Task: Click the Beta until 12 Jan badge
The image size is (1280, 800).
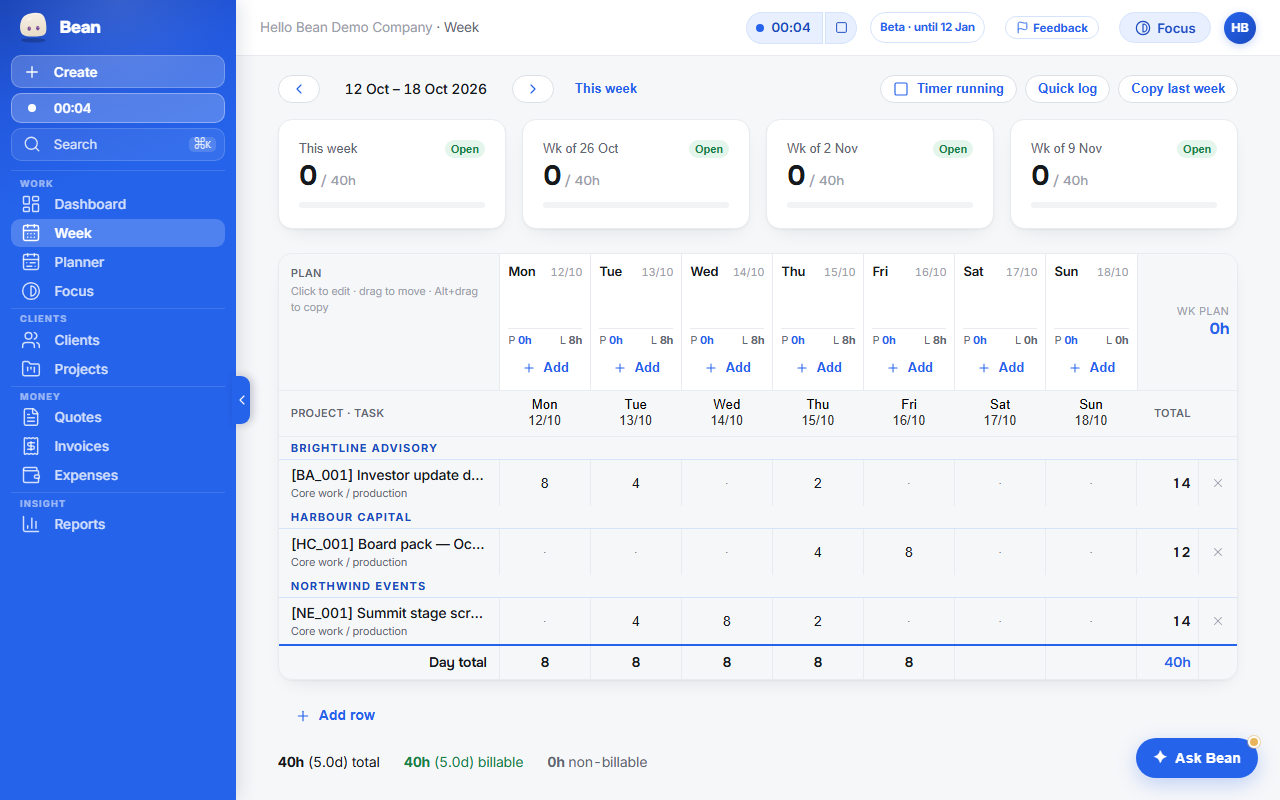Action: 927,27
